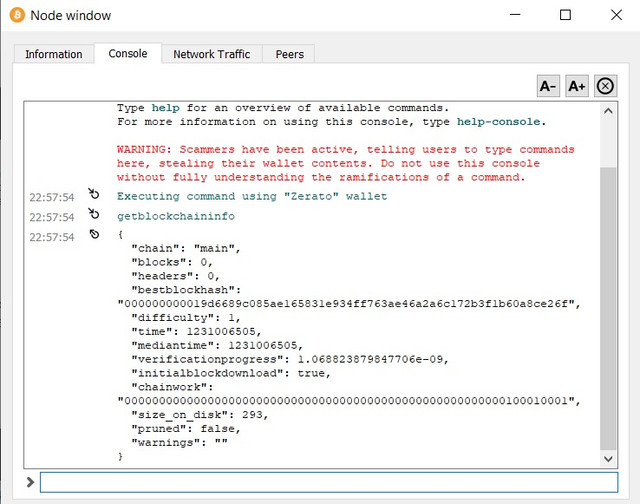640x504 pixels.
Task: Click the "help" keyword in the intro text
Action: click(x=165, y=108)
